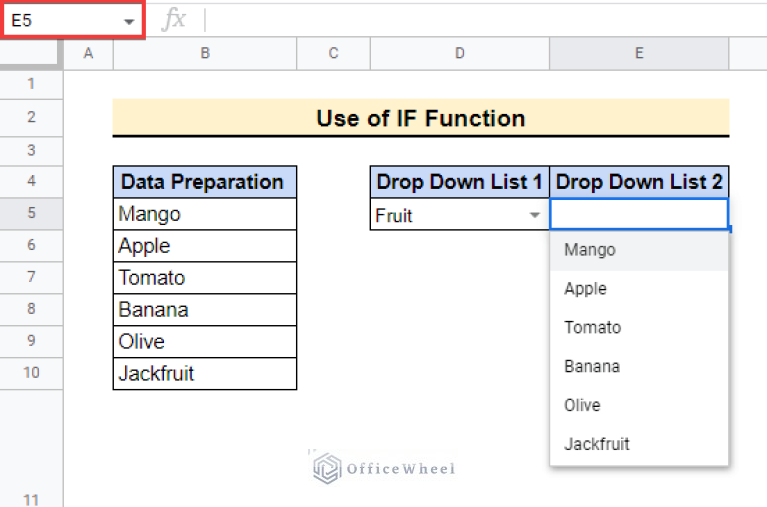The width and height of the screenshot is (767, 507).
Task: Choose Apple from the dropdown list
Action: pos(586,289)
